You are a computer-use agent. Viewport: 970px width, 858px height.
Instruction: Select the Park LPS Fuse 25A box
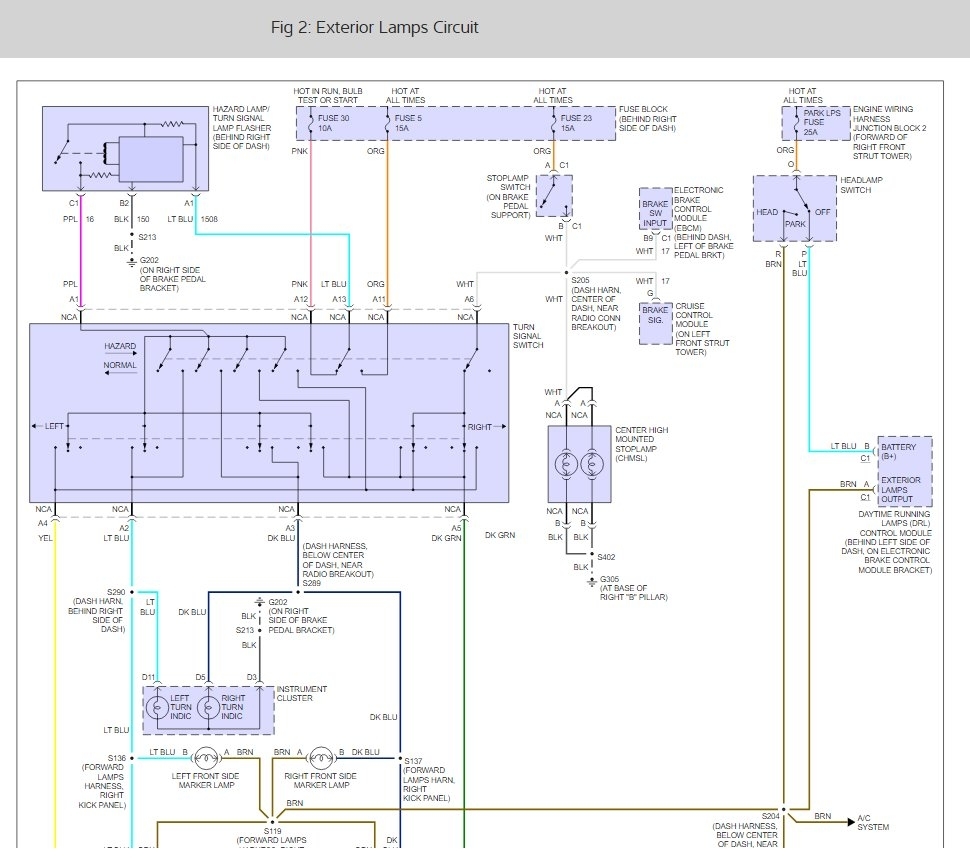click(815, 124)
